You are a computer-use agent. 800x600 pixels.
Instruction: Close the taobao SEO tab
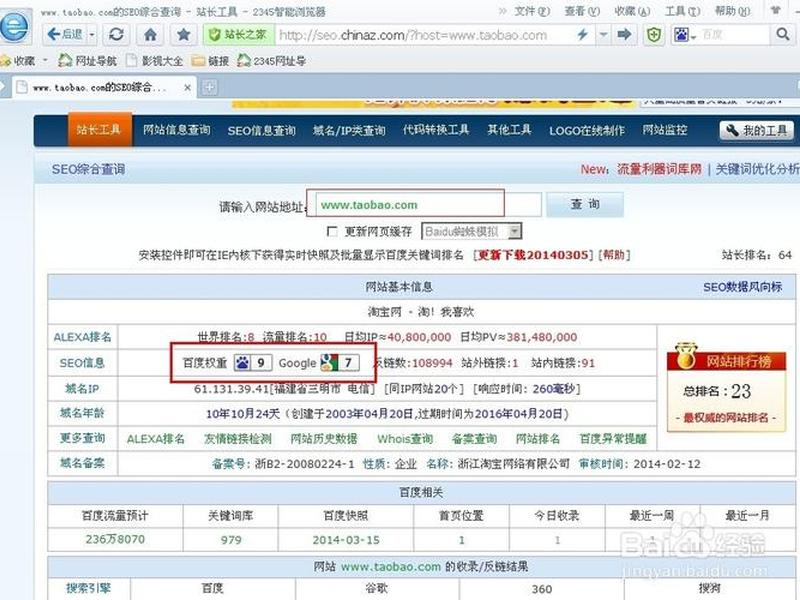tap(187, 88)
